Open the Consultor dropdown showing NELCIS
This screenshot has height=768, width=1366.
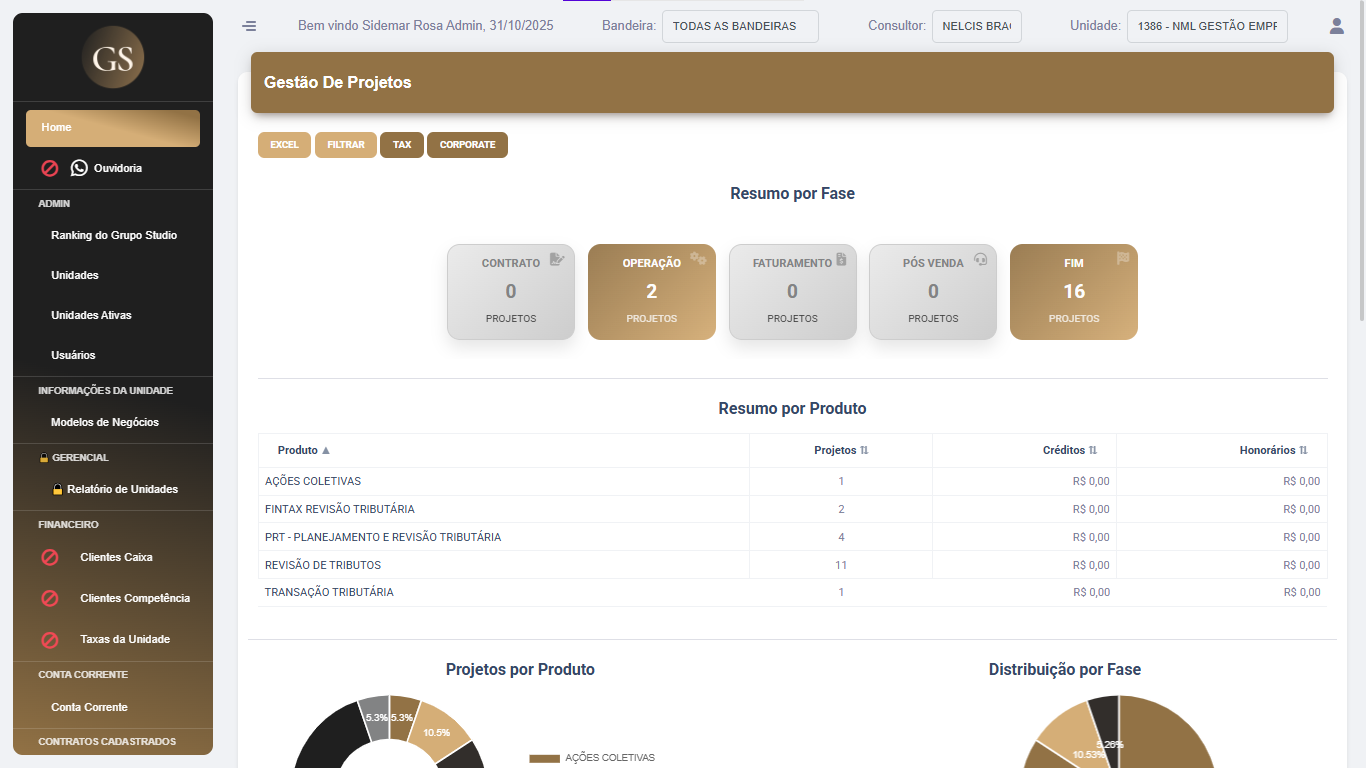click(976, 26)
